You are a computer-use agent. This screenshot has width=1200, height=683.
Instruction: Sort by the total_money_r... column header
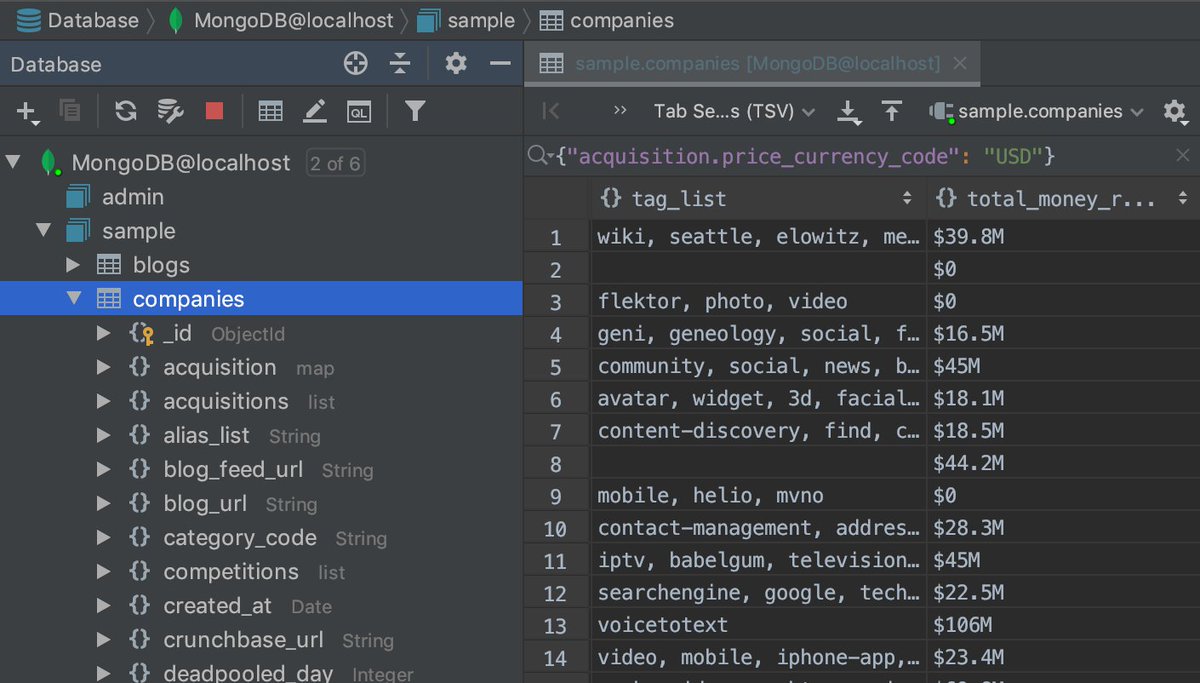tap(1063, 198)
